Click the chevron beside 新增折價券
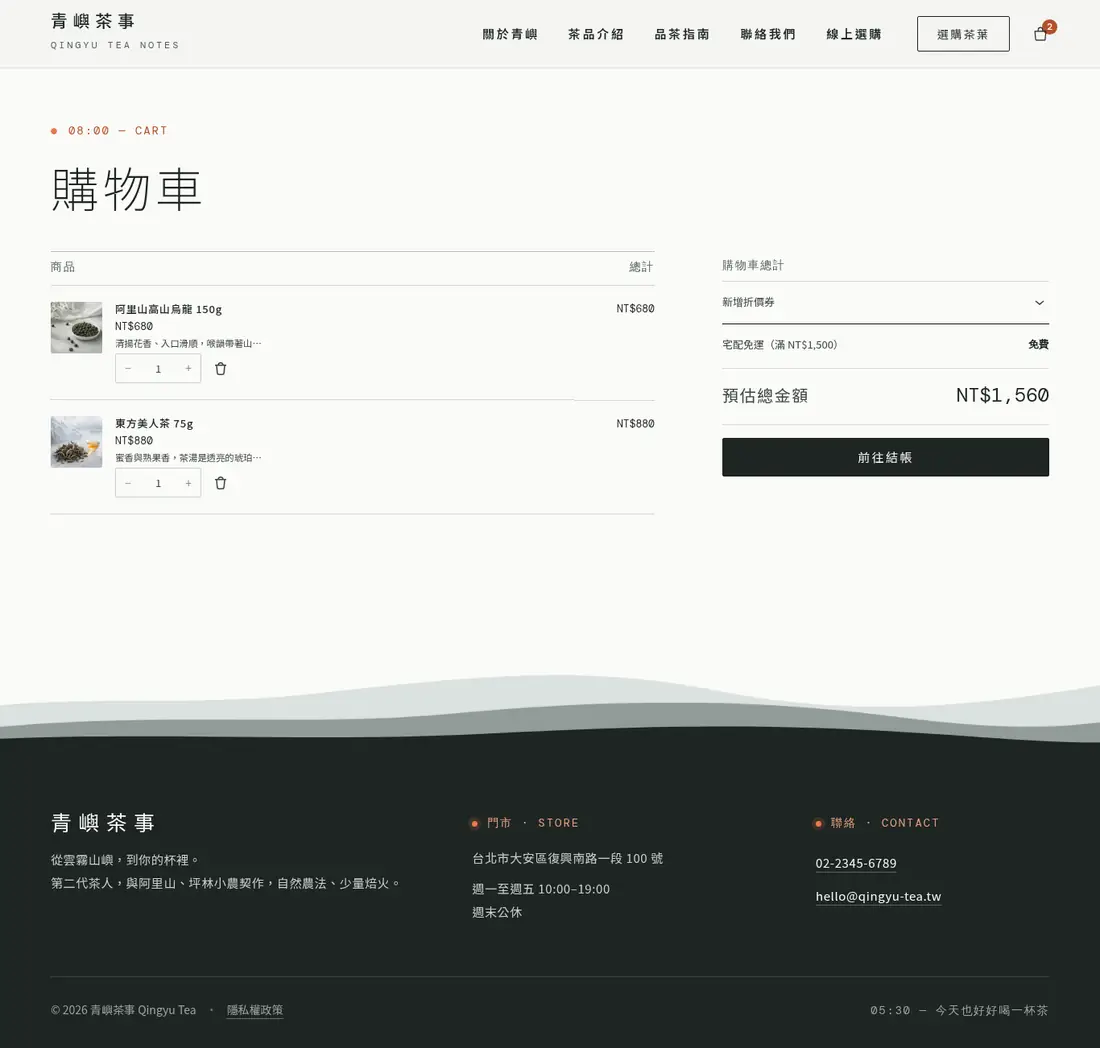 (x=1040, y=302)
